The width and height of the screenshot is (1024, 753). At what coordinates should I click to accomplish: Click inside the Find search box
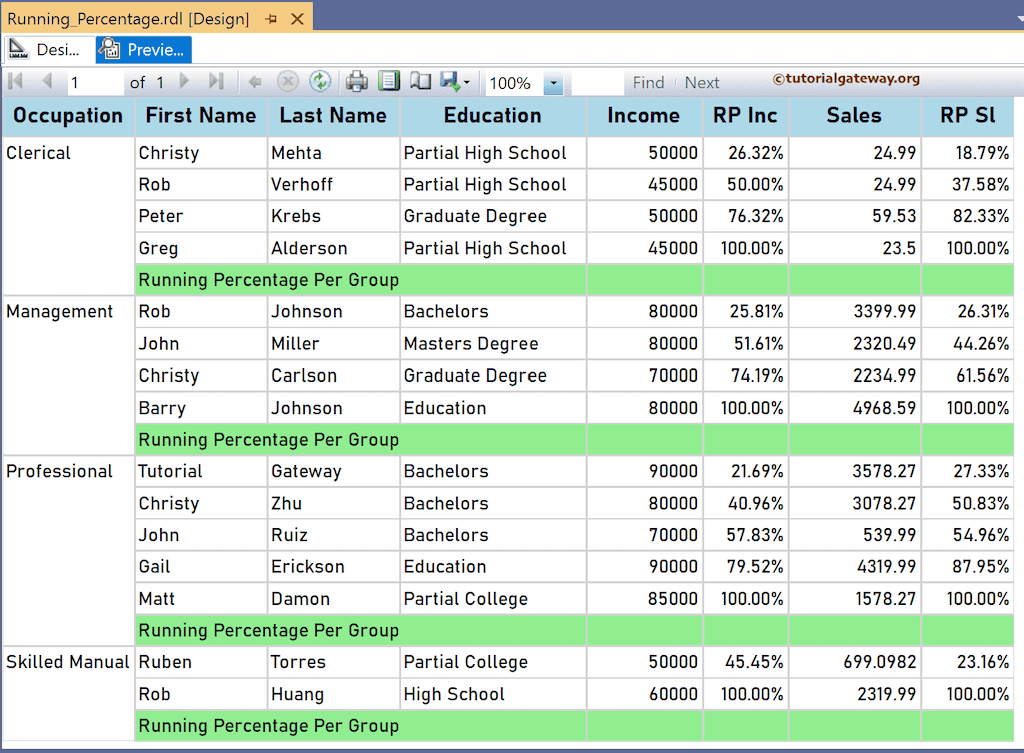point(598,82)
